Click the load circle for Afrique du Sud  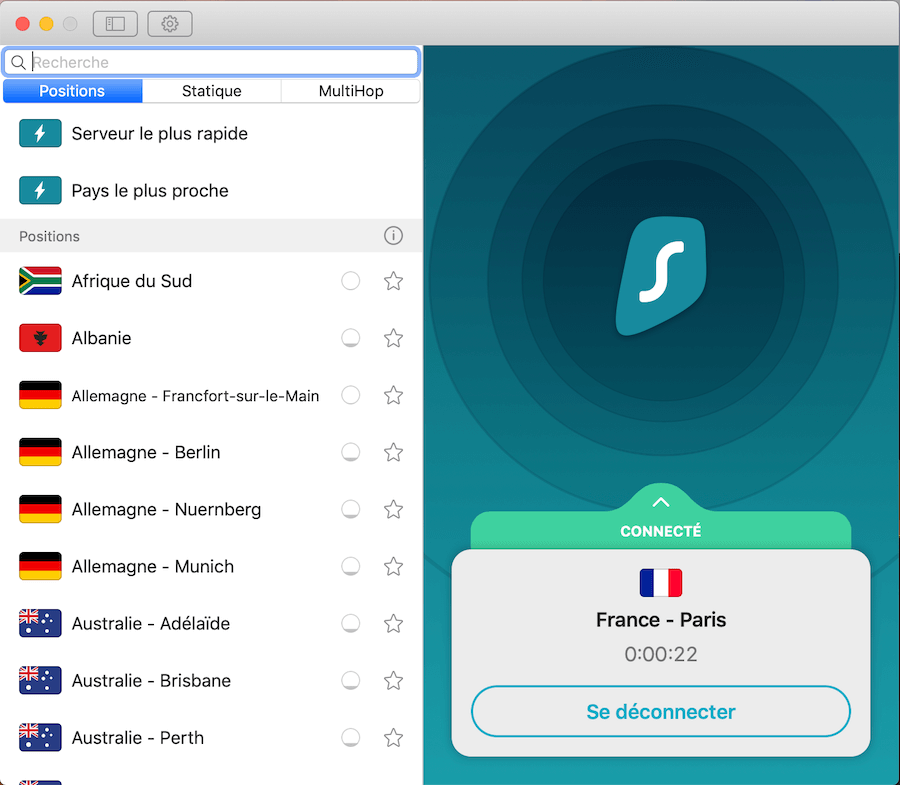click(x=351, y=281)
